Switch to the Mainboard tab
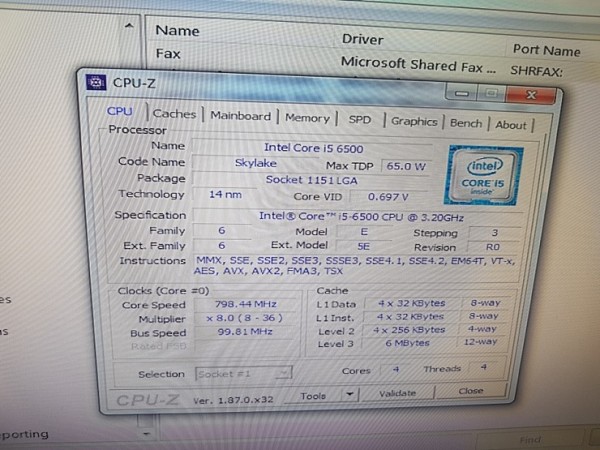The height and width of the screenshot is (450, 600). click(x=240, y=116)
